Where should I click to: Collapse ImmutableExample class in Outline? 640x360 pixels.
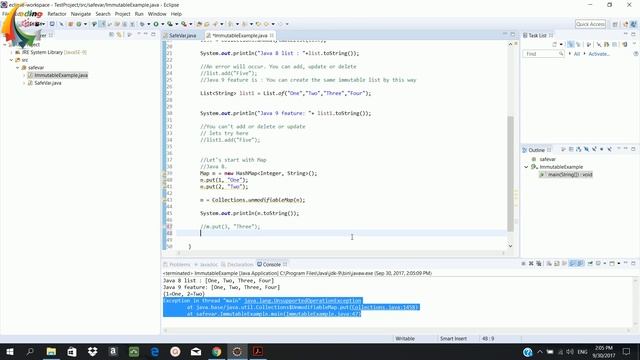pos(526,167)
